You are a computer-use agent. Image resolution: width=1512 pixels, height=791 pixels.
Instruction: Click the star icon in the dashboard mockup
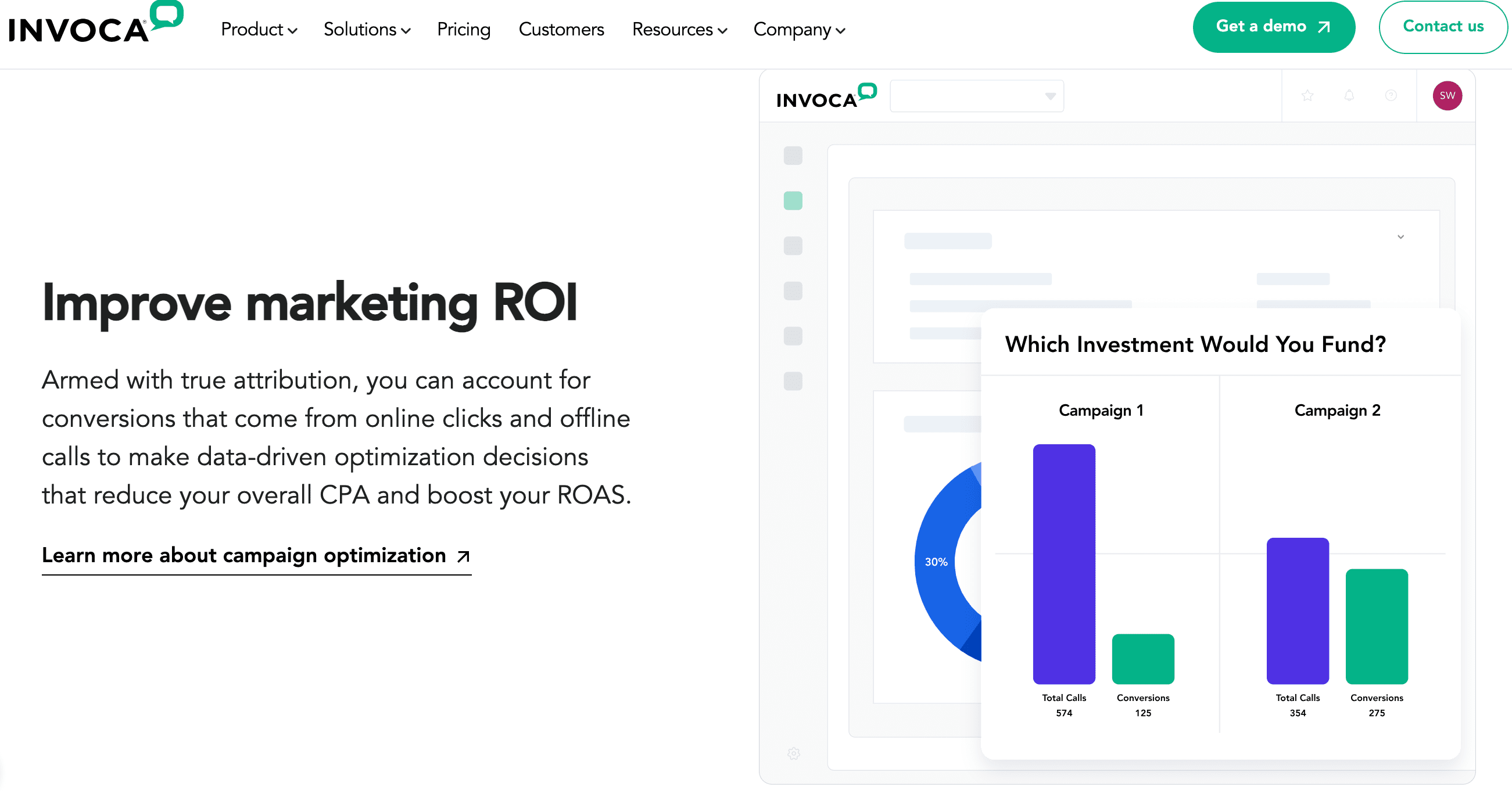tap(1307, 96)
